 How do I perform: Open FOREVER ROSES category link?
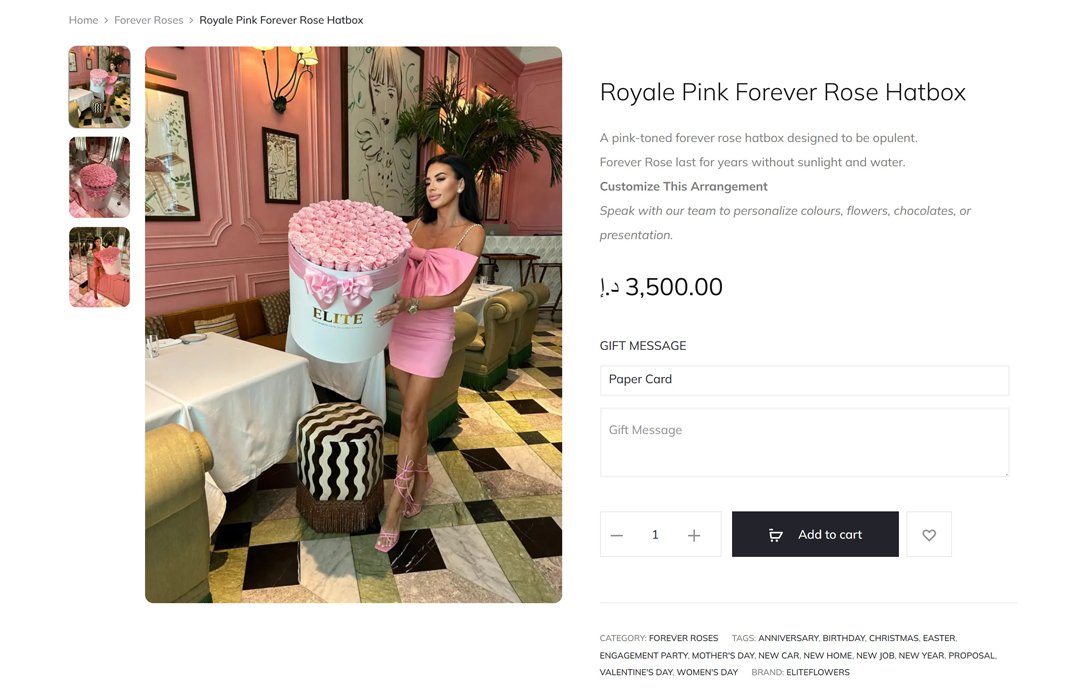click(x=683, y=638)
